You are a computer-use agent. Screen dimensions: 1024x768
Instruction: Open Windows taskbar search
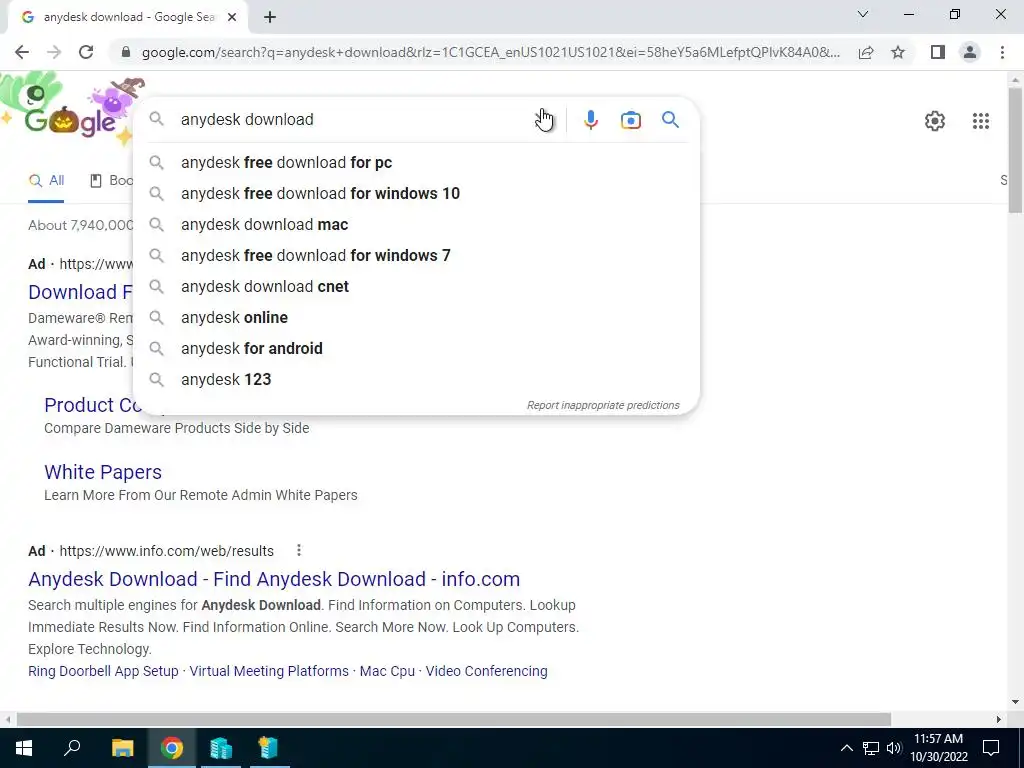coord(72,748)
